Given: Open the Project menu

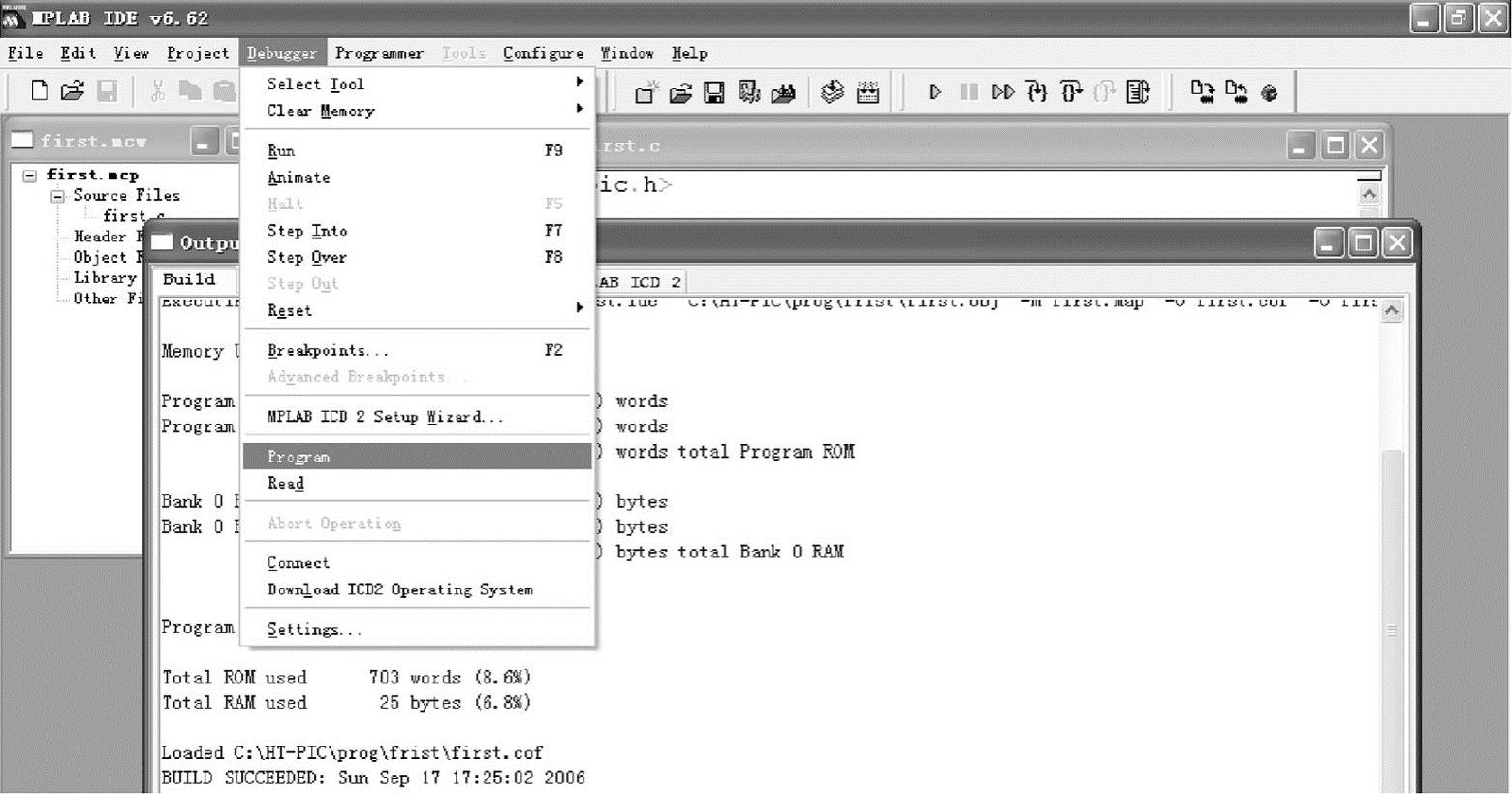Looking at the screenshot, I should 198,53.
